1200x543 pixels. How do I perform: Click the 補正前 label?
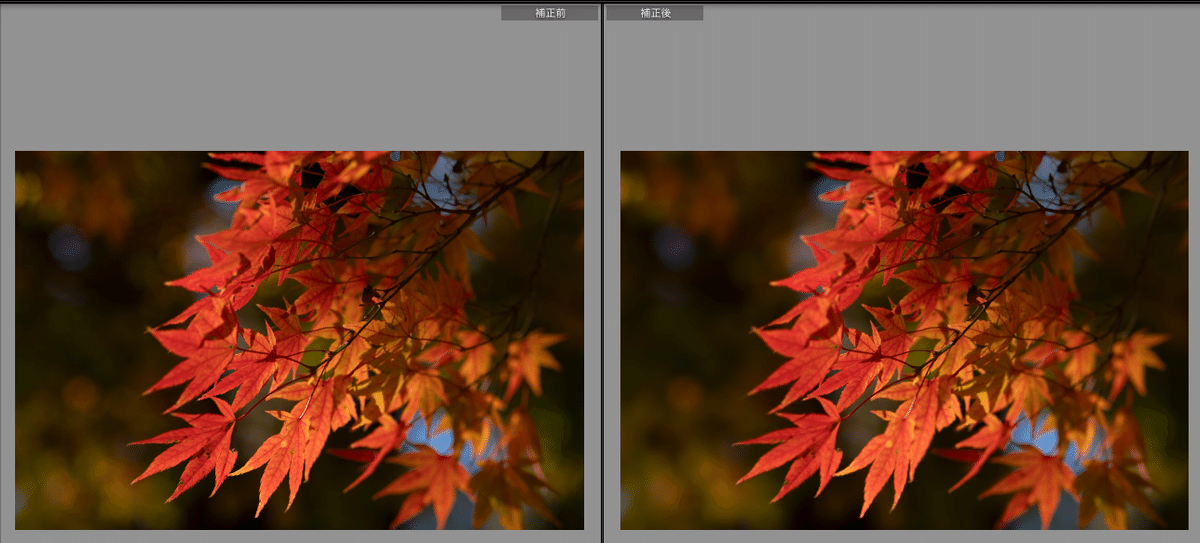click(x=549, y=13)
